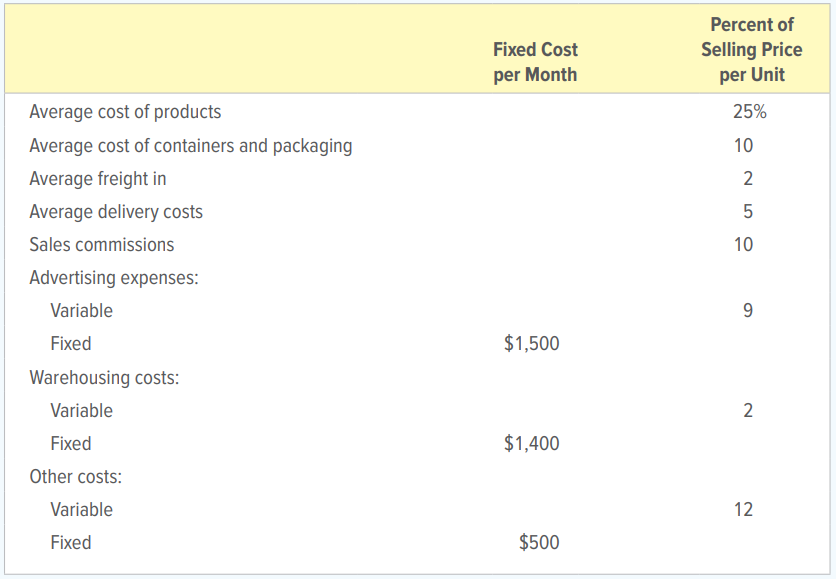
Task: Click the 5 percent delivery costs value
Action: (747, 212)
